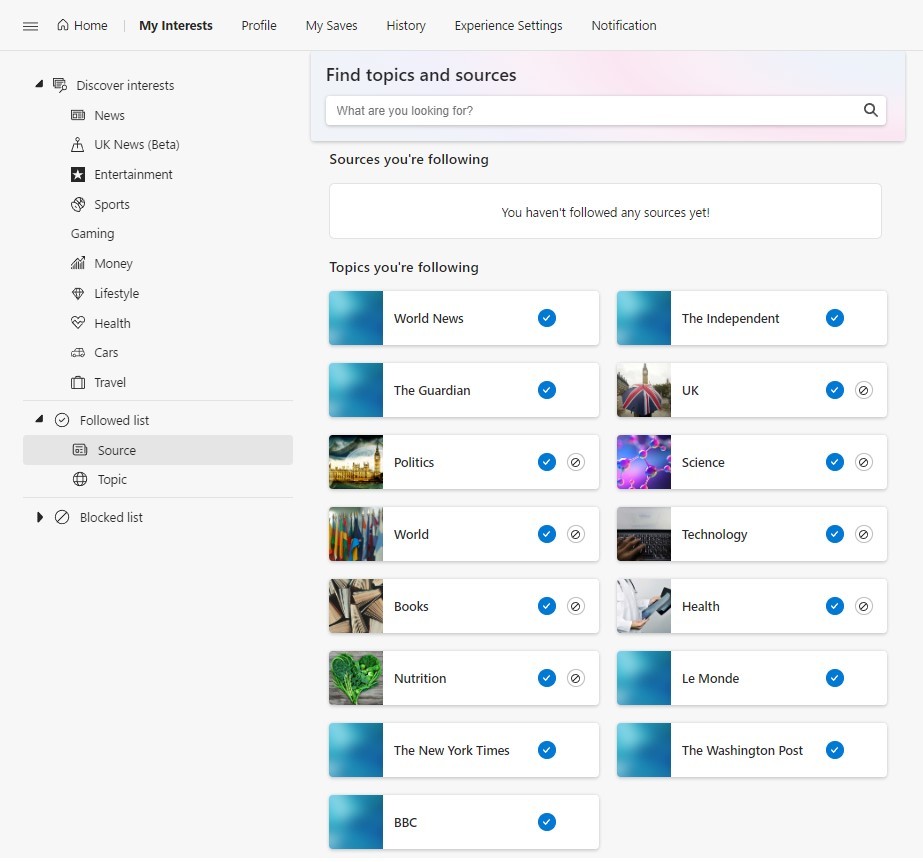Select the News category icon in sidebar
The width and height of the screenshot is (923, 862).
click(78, 115)
